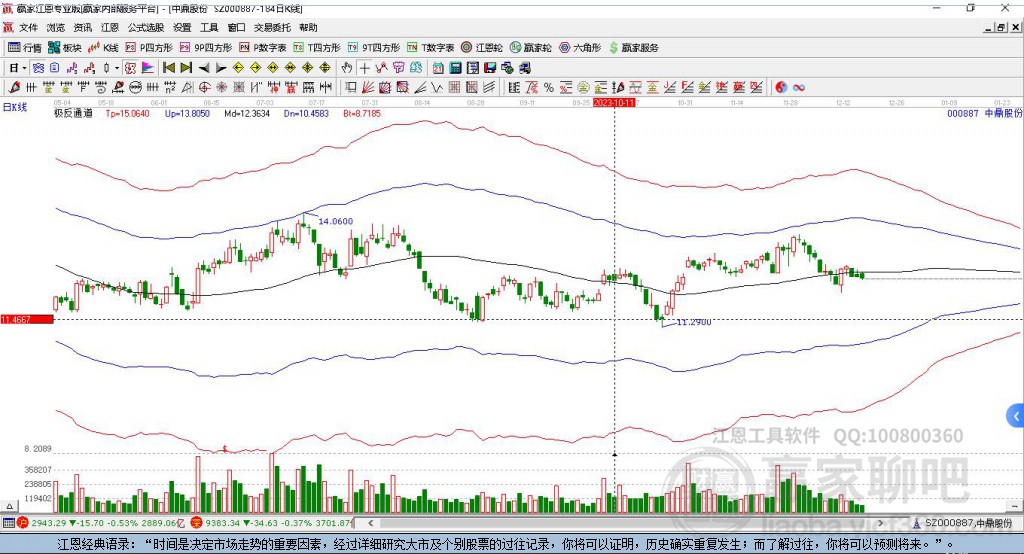Click the red 11.4667 price label
This screenshot has width=1024, height=554.
pos(27,319)
